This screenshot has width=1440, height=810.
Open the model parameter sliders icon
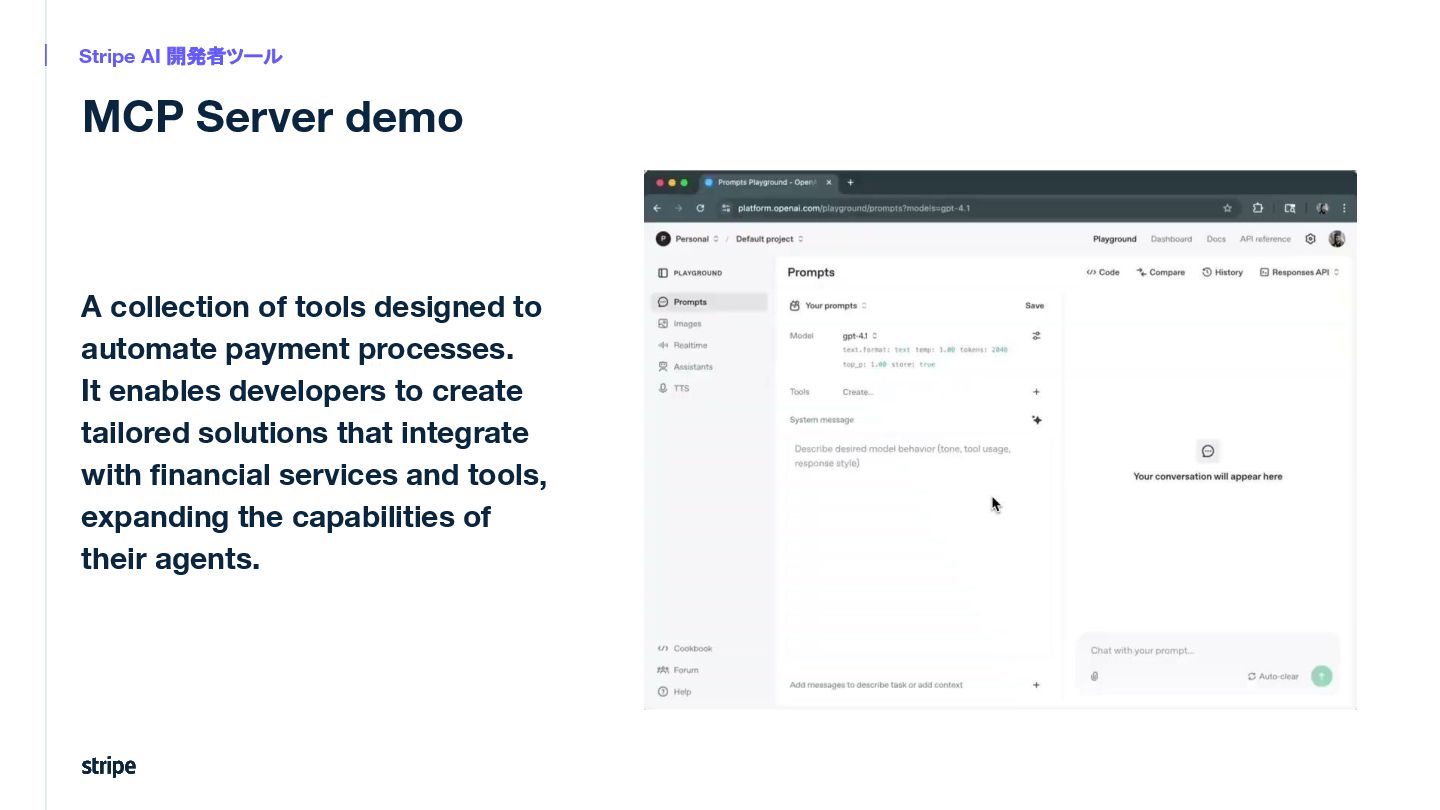tap(1037, 336)
